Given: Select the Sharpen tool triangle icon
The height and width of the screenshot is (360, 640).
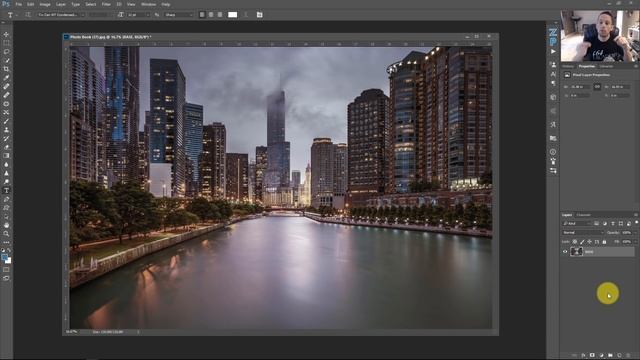Looking at the screenshot, I should (6, 173).
